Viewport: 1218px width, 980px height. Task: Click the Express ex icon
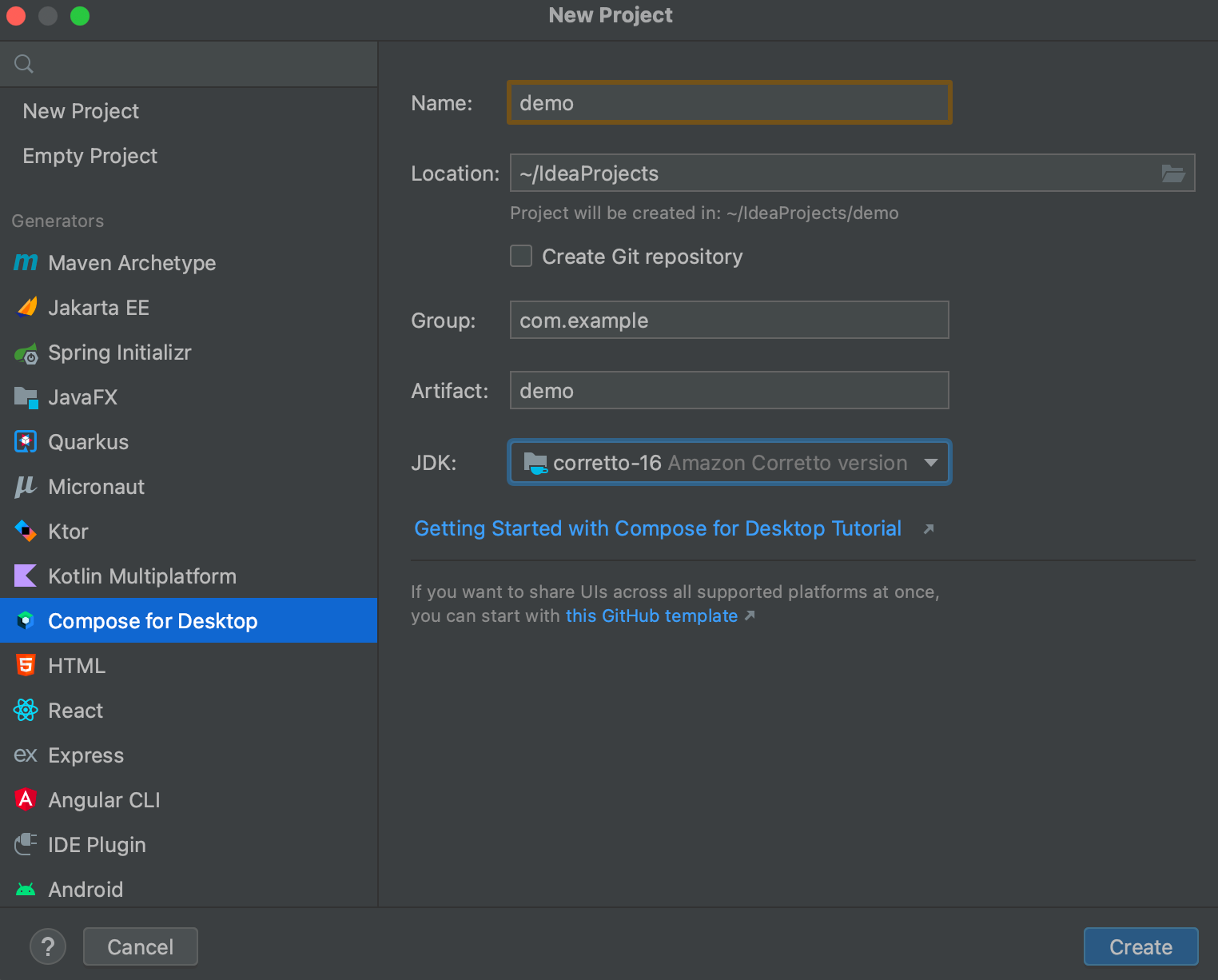(26, 755)
